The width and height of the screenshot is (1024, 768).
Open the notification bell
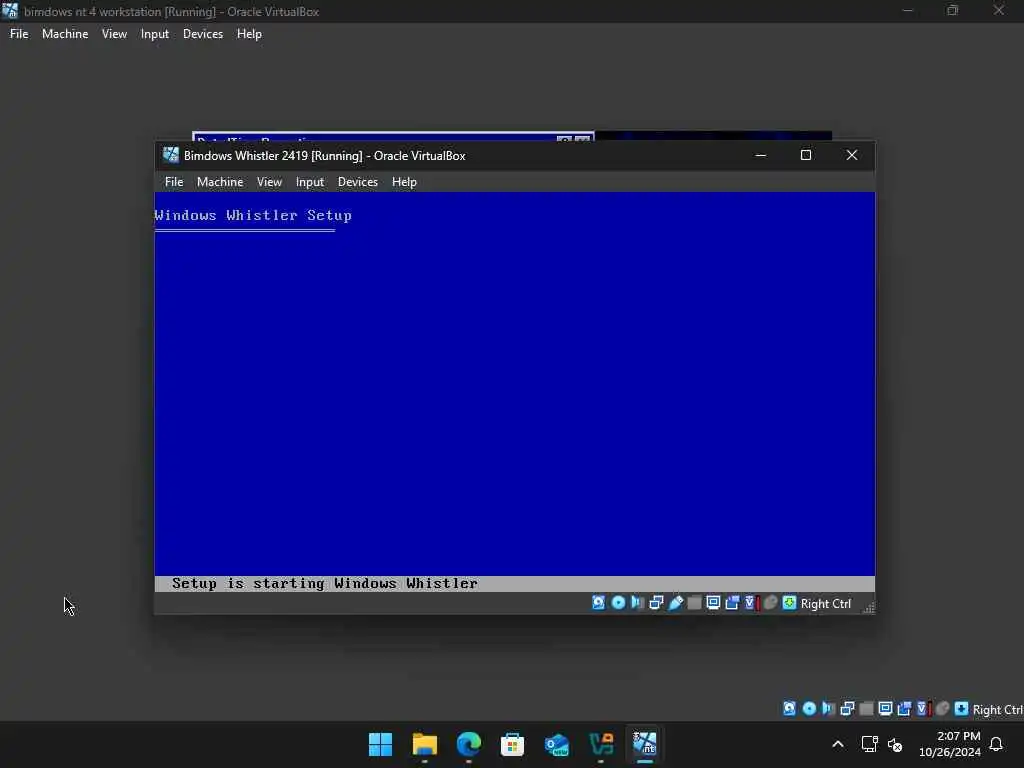click(996, 744)
